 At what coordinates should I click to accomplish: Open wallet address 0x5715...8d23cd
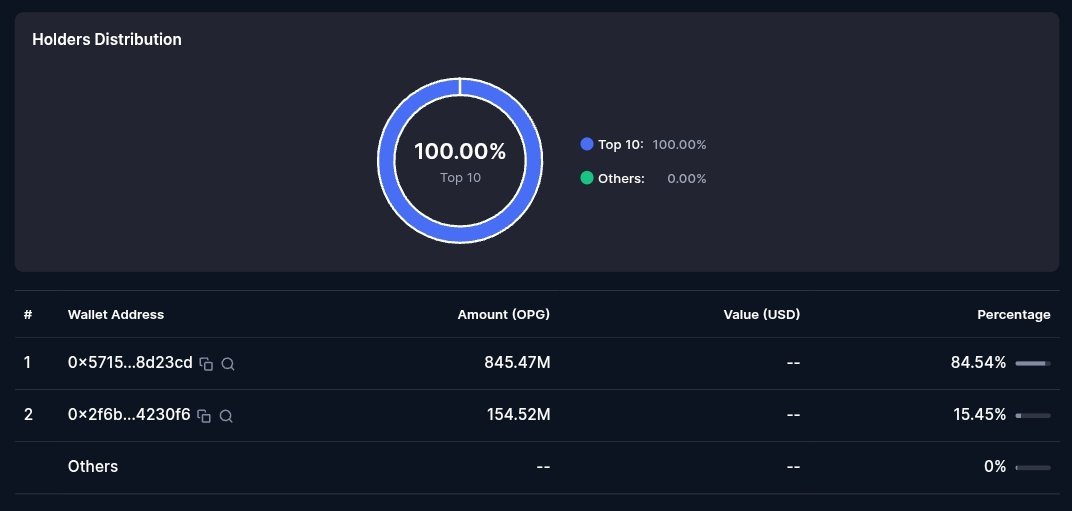coord(130,363)
